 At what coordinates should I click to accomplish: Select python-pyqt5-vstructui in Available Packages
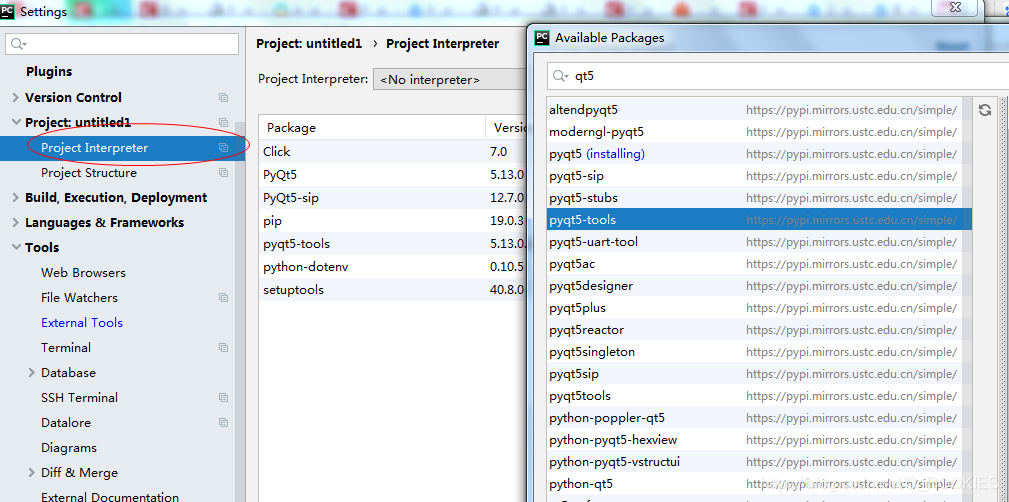(754, 461)
